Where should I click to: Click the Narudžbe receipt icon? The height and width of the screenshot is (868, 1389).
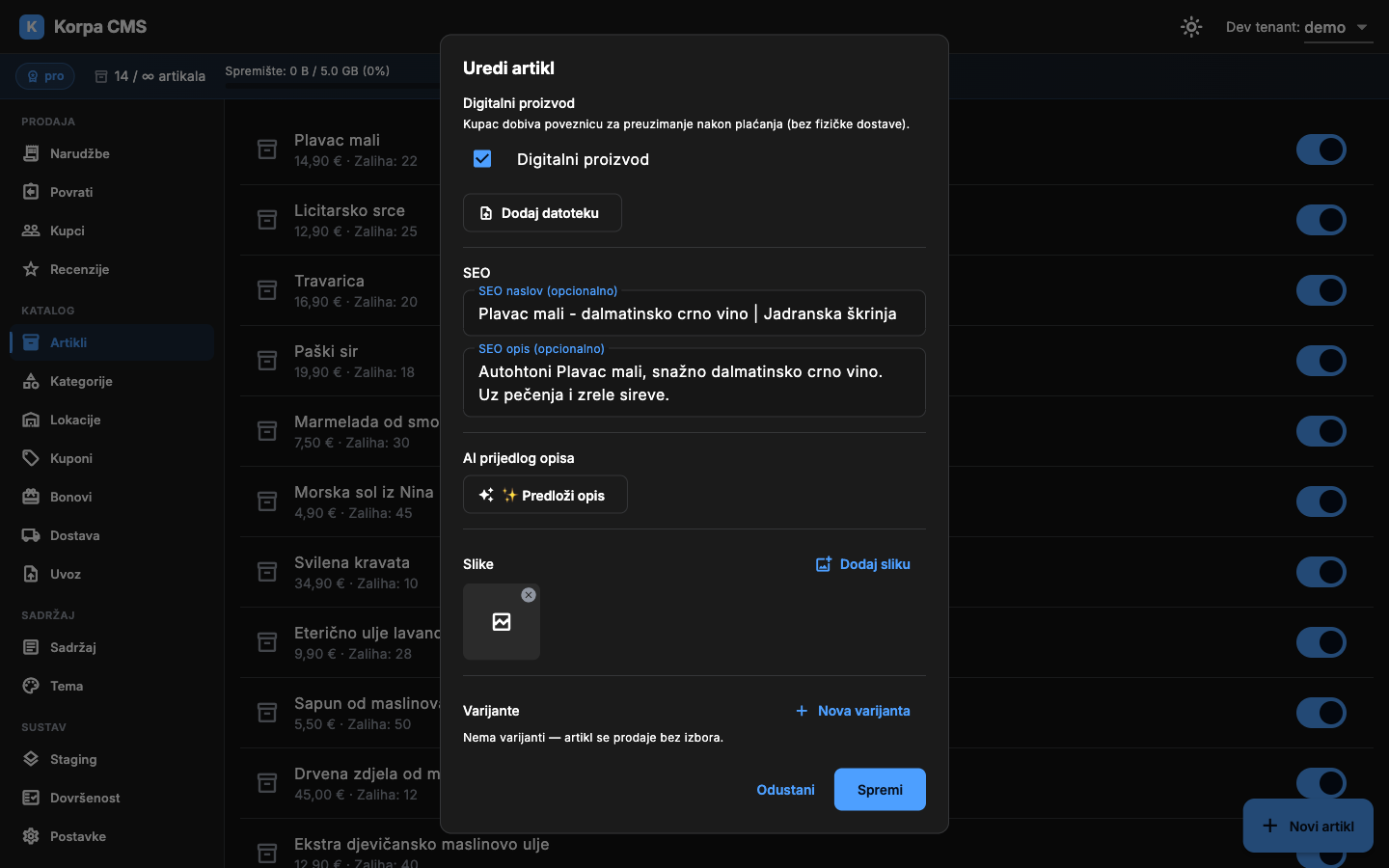tap(31, 153)
